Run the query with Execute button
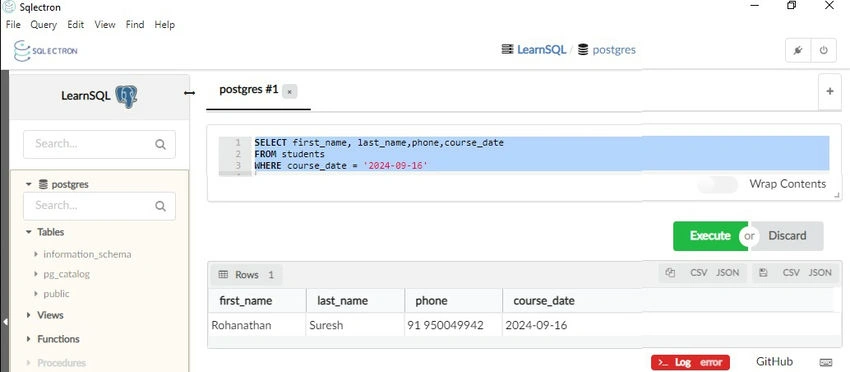Screen dimensions: 850x372 (x=710, y=236)
